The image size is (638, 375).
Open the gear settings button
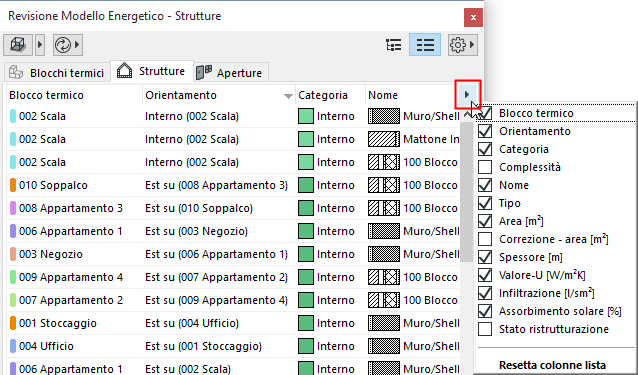pos(463,45)
